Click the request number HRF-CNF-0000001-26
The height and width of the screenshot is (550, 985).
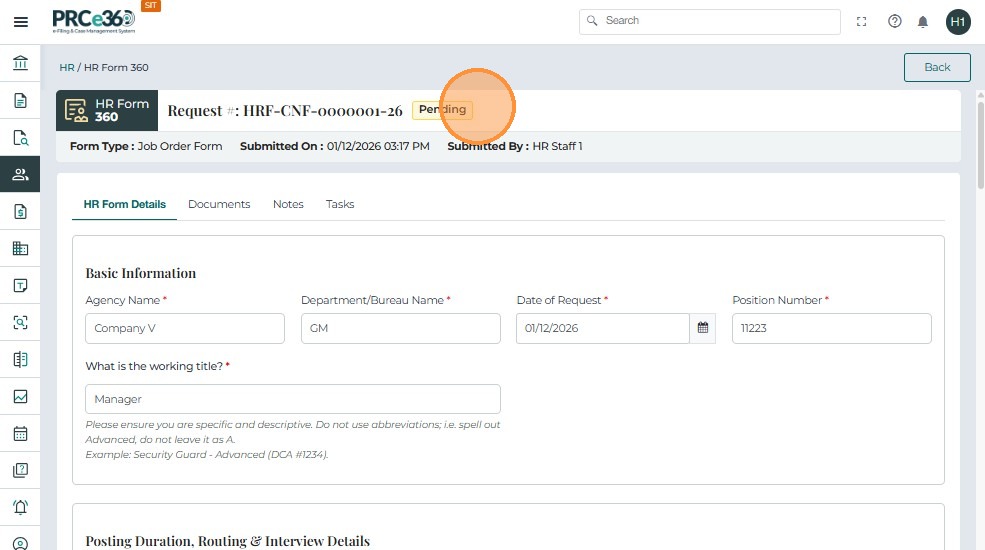(322, 111)
